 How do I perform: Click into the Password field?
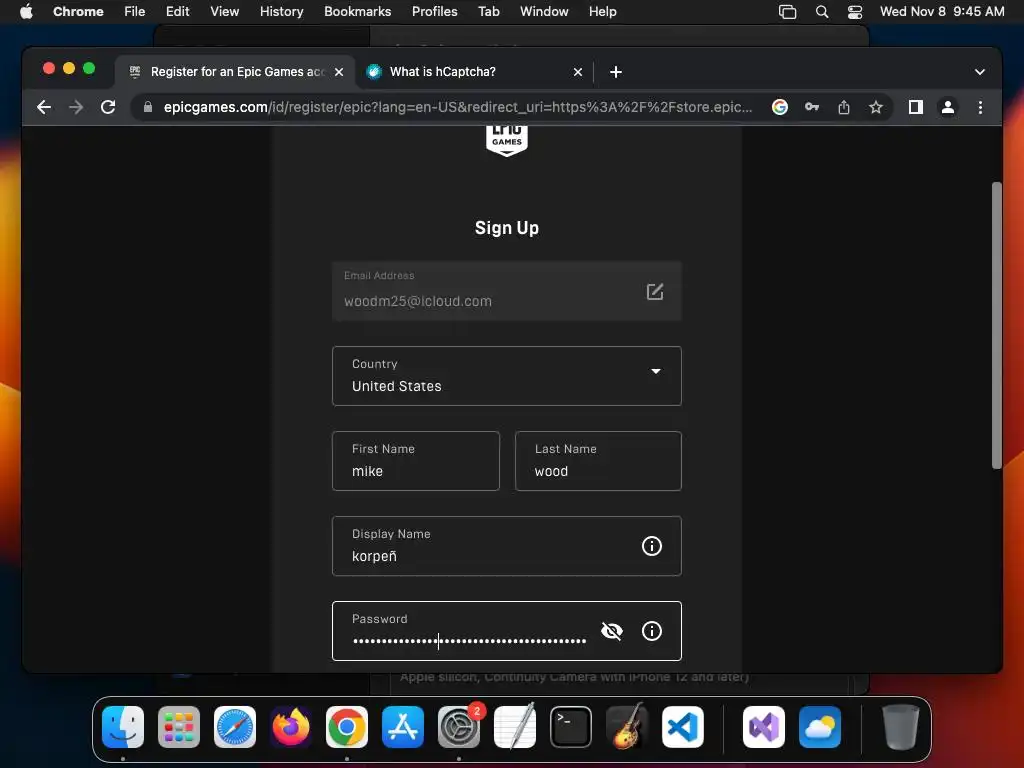coord(507,631)
